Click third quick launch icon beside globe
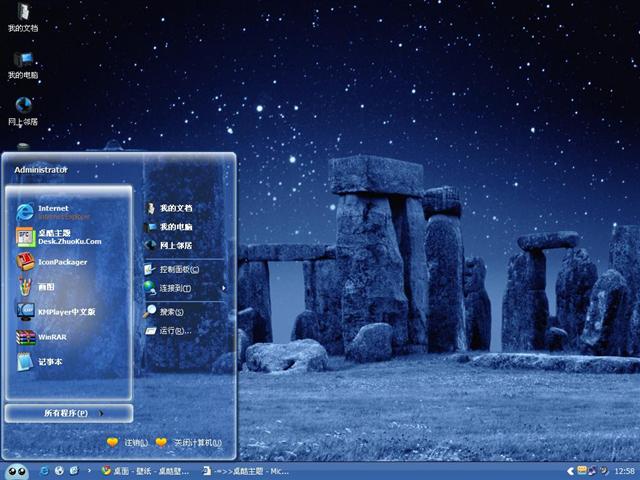The image size is (640, 480). [74, 471]
